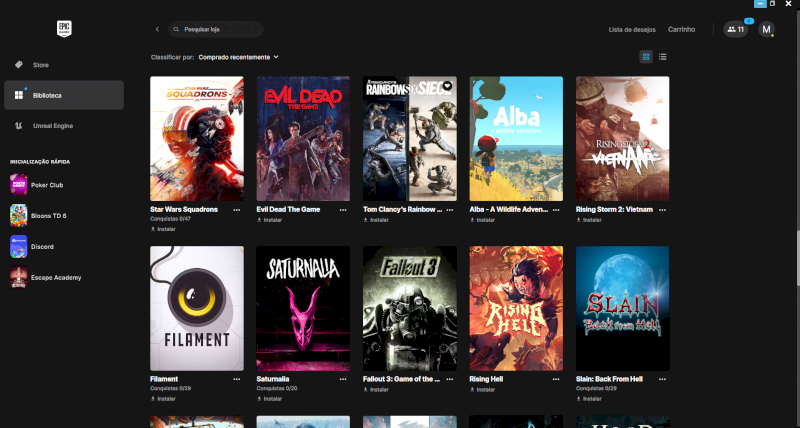Click the Star Wars Squadrons title text
This screenshot has height=428, width=800.
[184, 209]
